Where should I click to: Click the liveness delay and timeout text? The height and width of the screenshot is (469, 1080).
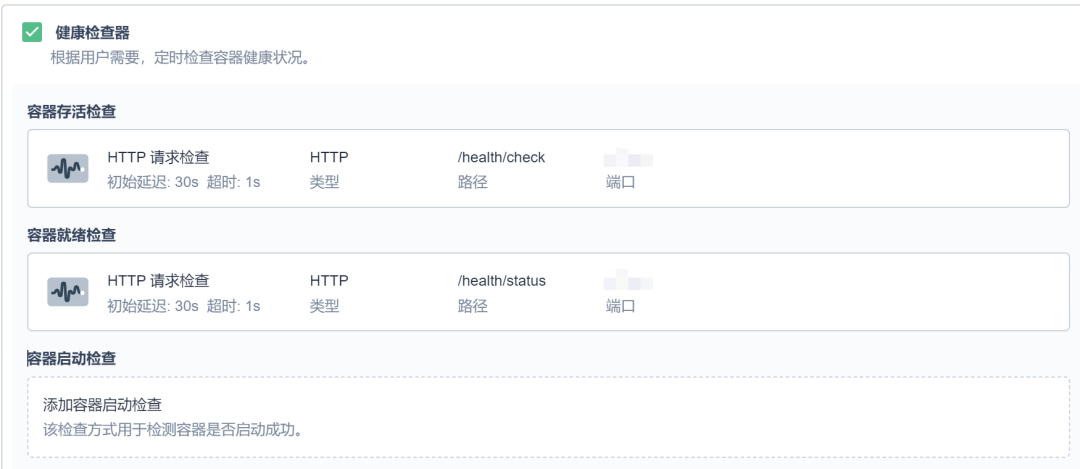point(184,183)
